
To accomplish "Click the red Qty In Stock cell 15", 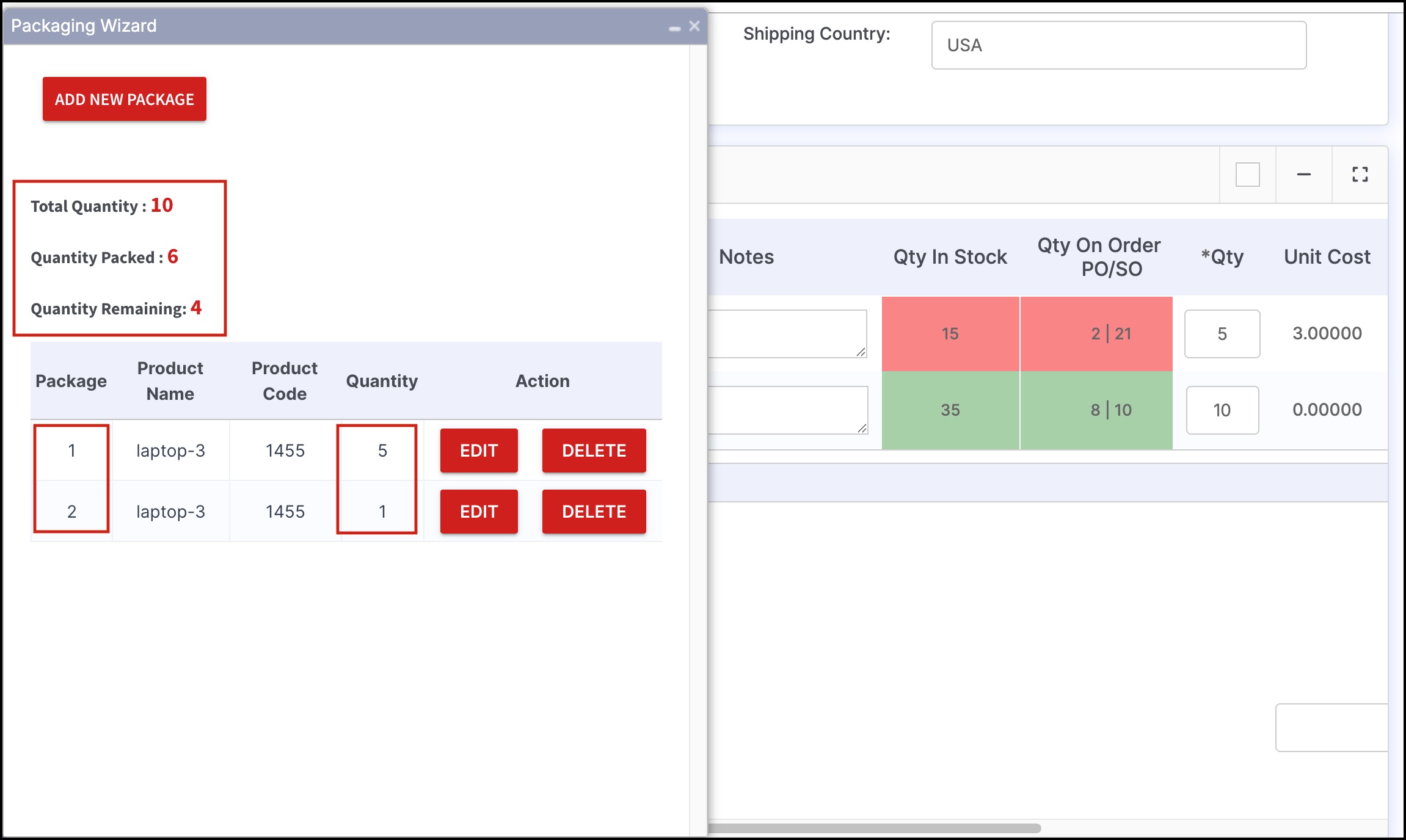I will click(x=950, y=334).
